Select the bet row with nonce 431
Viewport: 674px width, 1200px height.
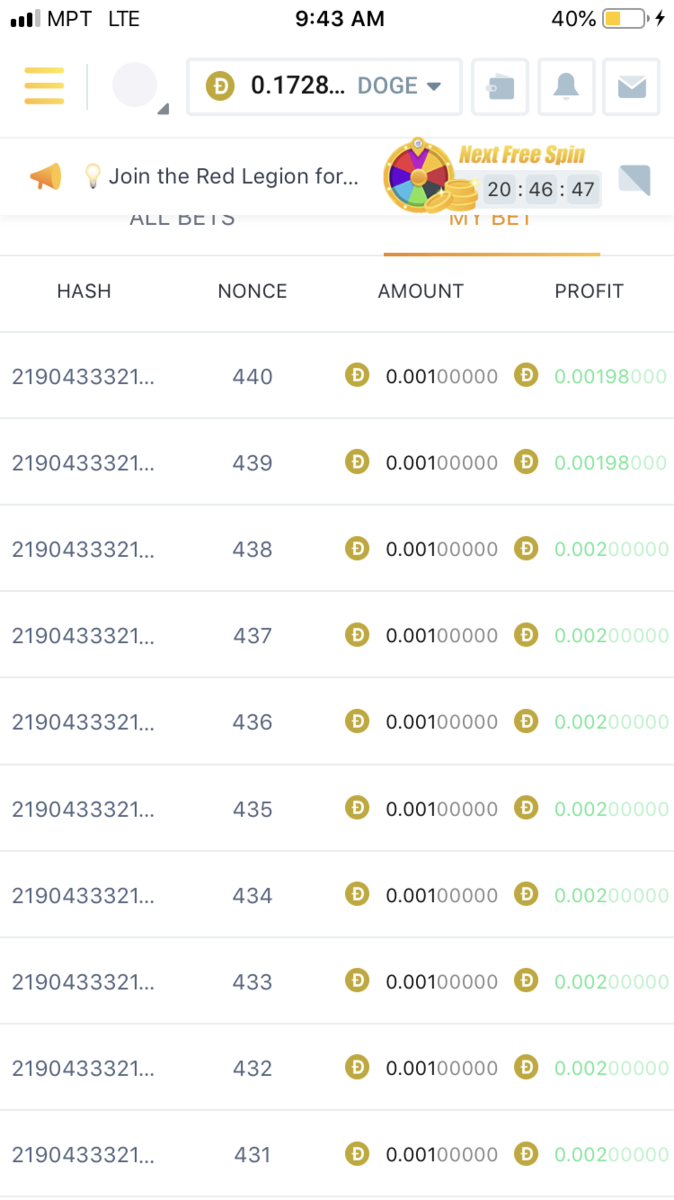pyautogui.click(x=252, y=1154)
